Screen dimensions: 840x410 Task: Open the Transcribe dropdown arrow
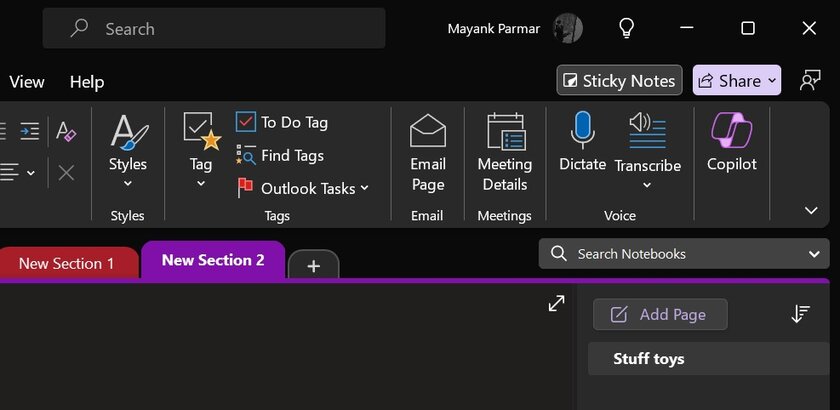pyautogui.click(x=647, y=185)
